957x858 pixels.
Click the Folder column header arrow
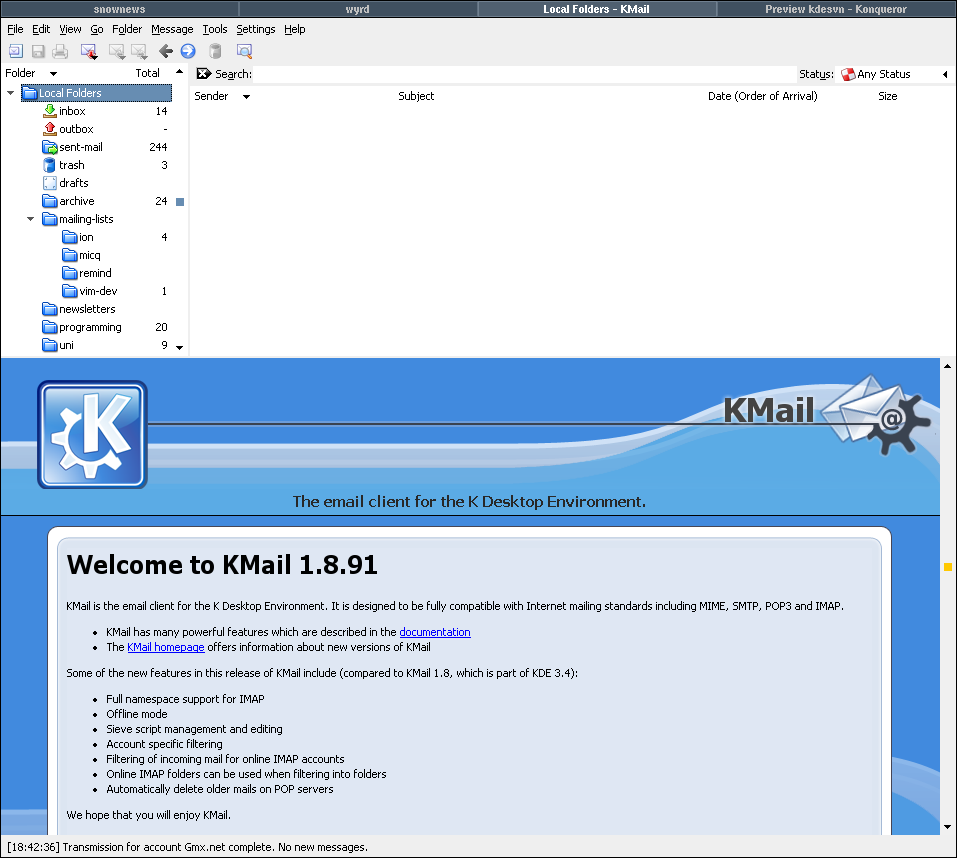pyautogui.click(x=53, y=74)
